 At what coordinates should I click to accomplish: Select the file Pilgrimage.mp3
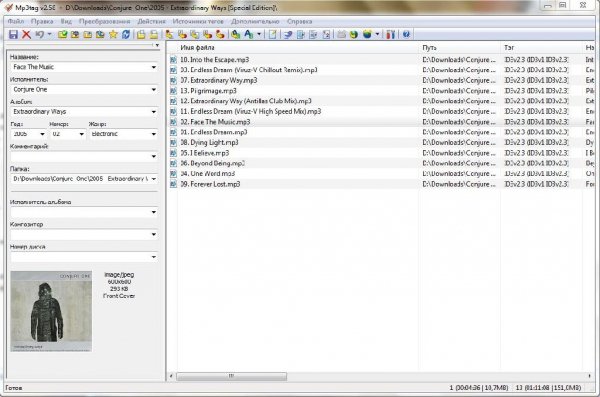[x=209, y=91]
